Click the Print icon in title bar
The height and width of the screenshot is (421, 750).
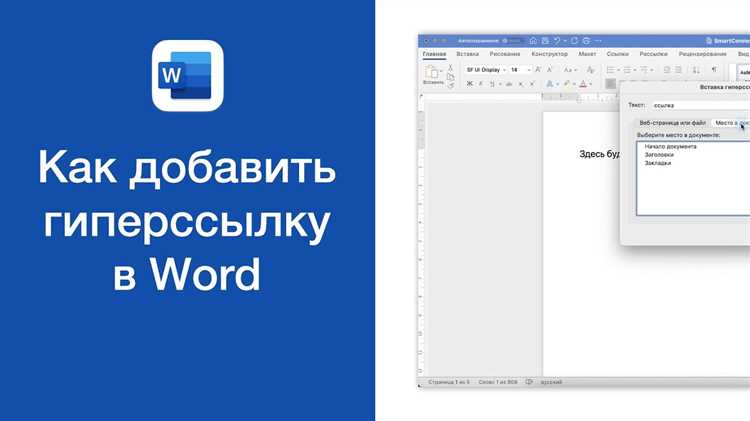[586, 41]
